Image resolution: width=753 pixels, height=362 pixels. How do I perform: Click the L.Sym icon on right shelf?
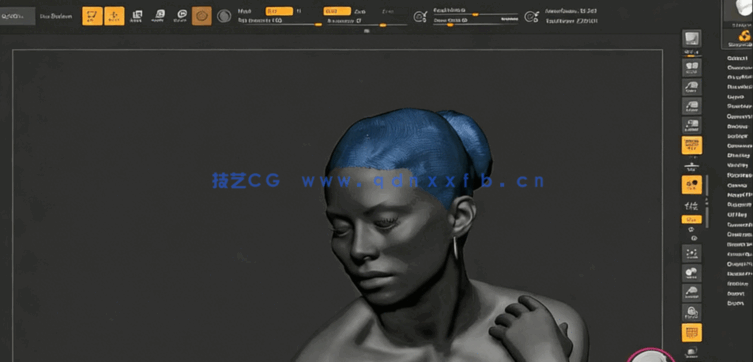pyautogui.click(x=692, y=206)
